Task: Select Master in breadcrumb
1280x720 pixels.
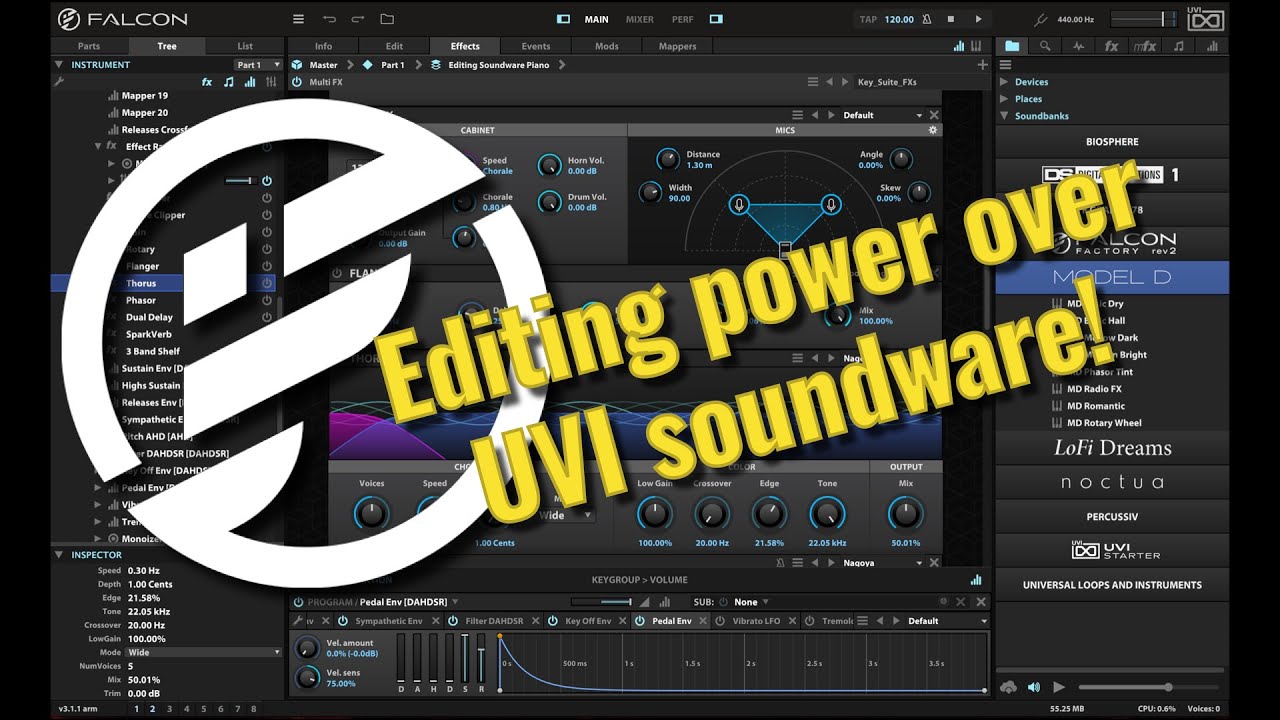Action: point(323,65)
